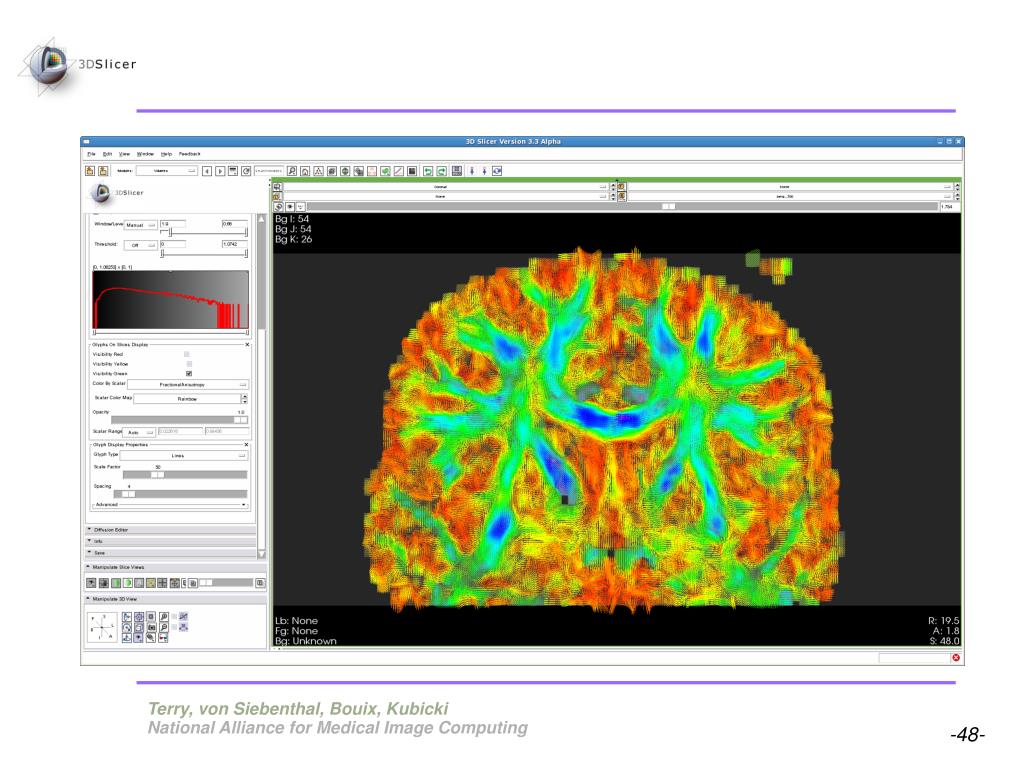Click the load scene icon at toolbar start

90,171
